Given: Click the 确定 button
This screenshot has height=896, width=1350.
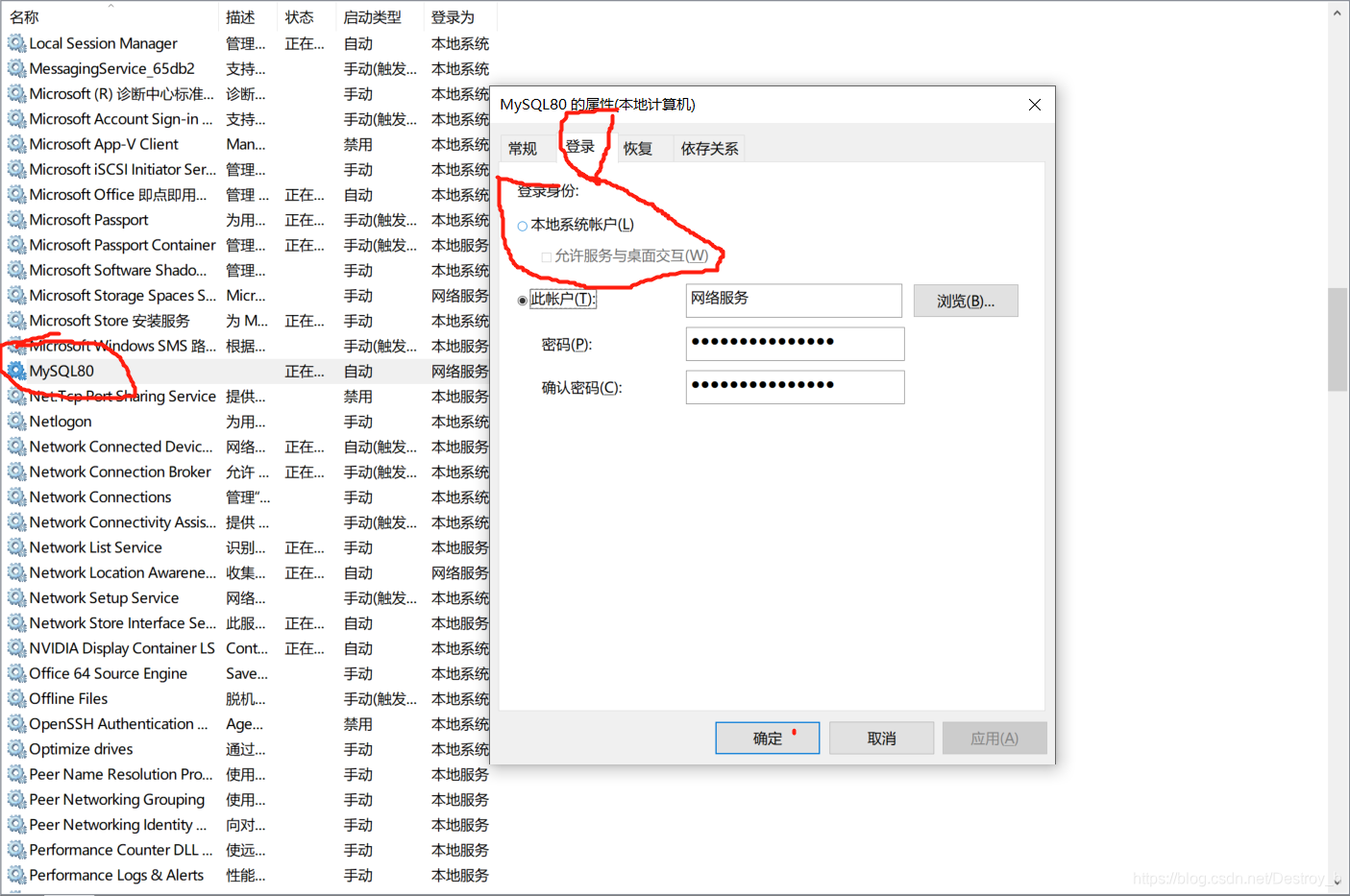Looking at the screenshot, I should coord(768,738).
